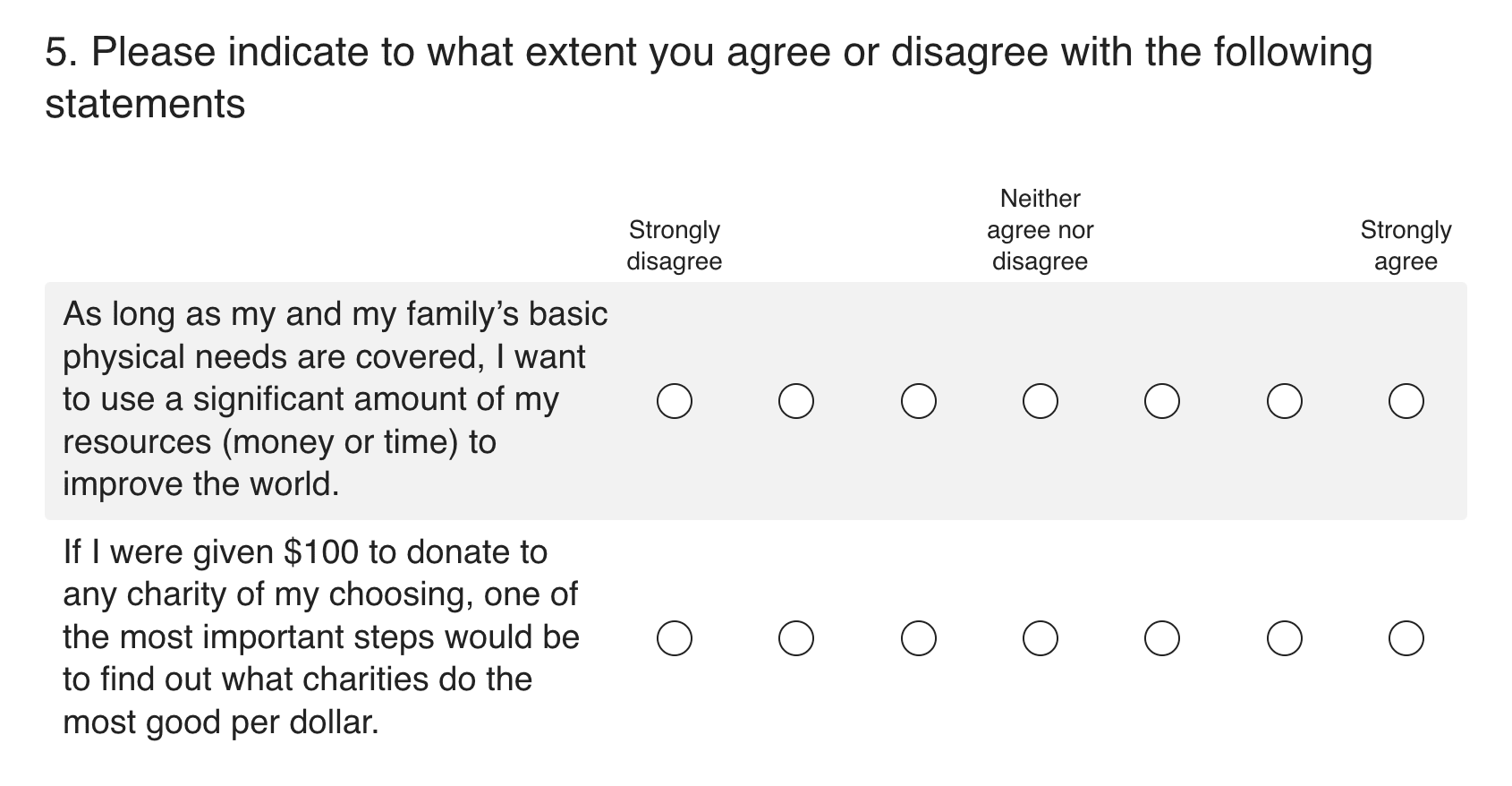Click the "Neither agree nor disagree" column header
The width and height of the screenshot is (1512, 786).
(x=1040, y=230)
